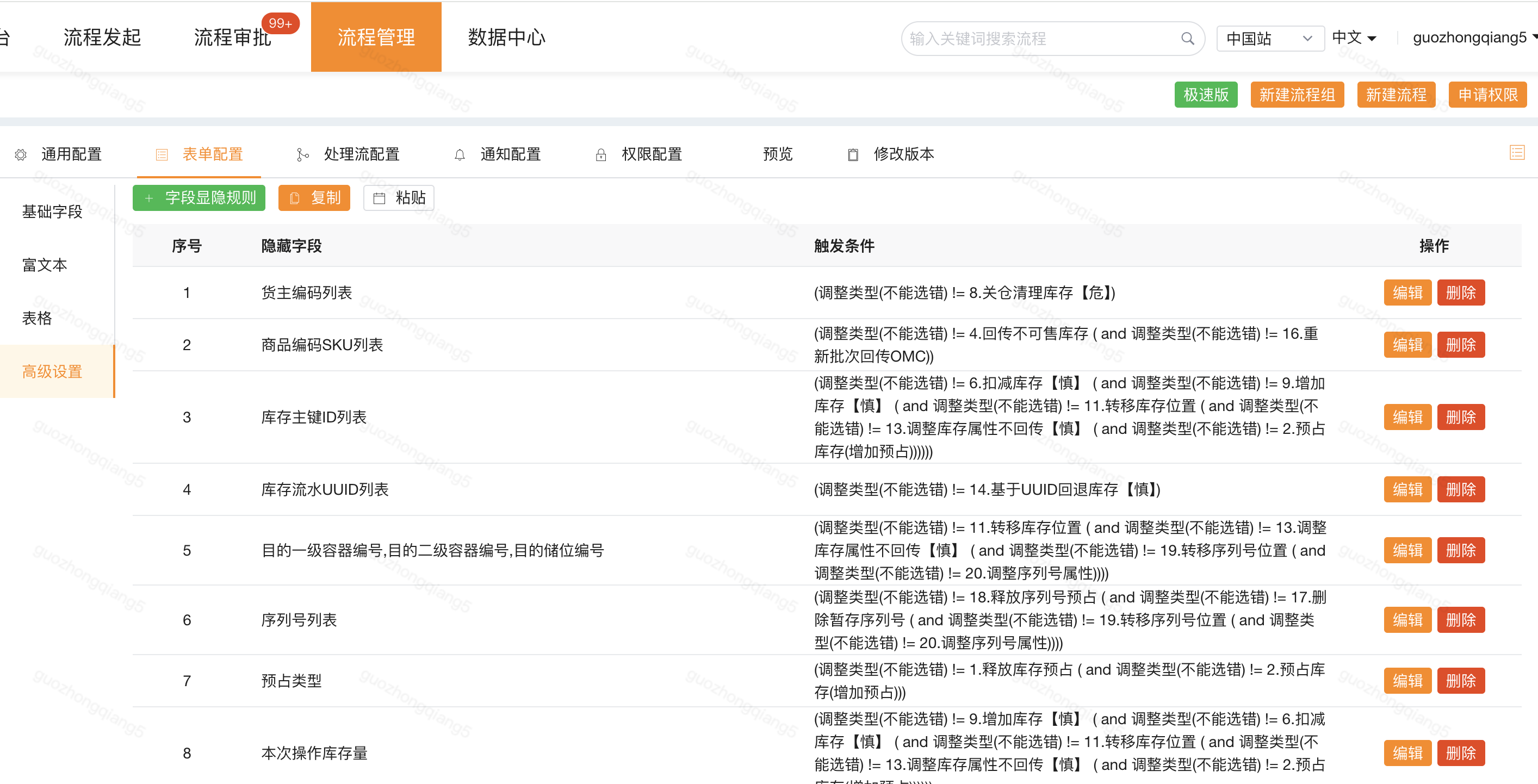Expand the 中文 language menu
Viewport: 1538px width, 784px height.
[x=1354, y=38]
